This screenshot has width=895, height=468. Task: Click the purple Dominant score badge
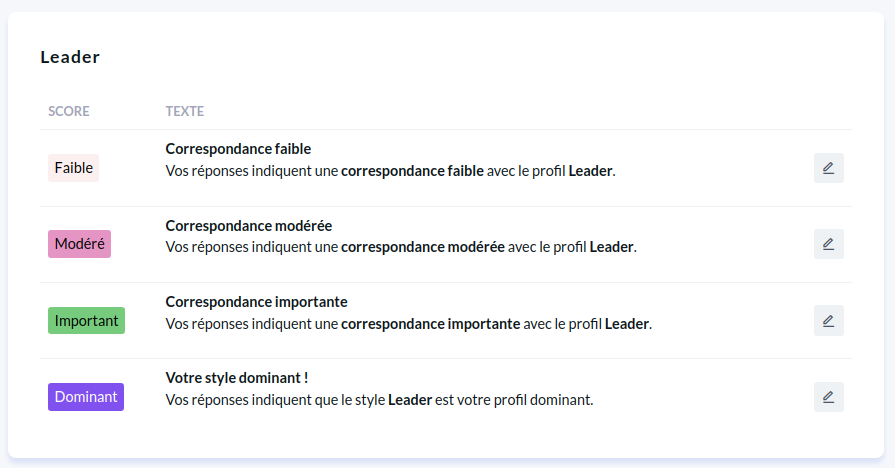(x=86, y=397)
